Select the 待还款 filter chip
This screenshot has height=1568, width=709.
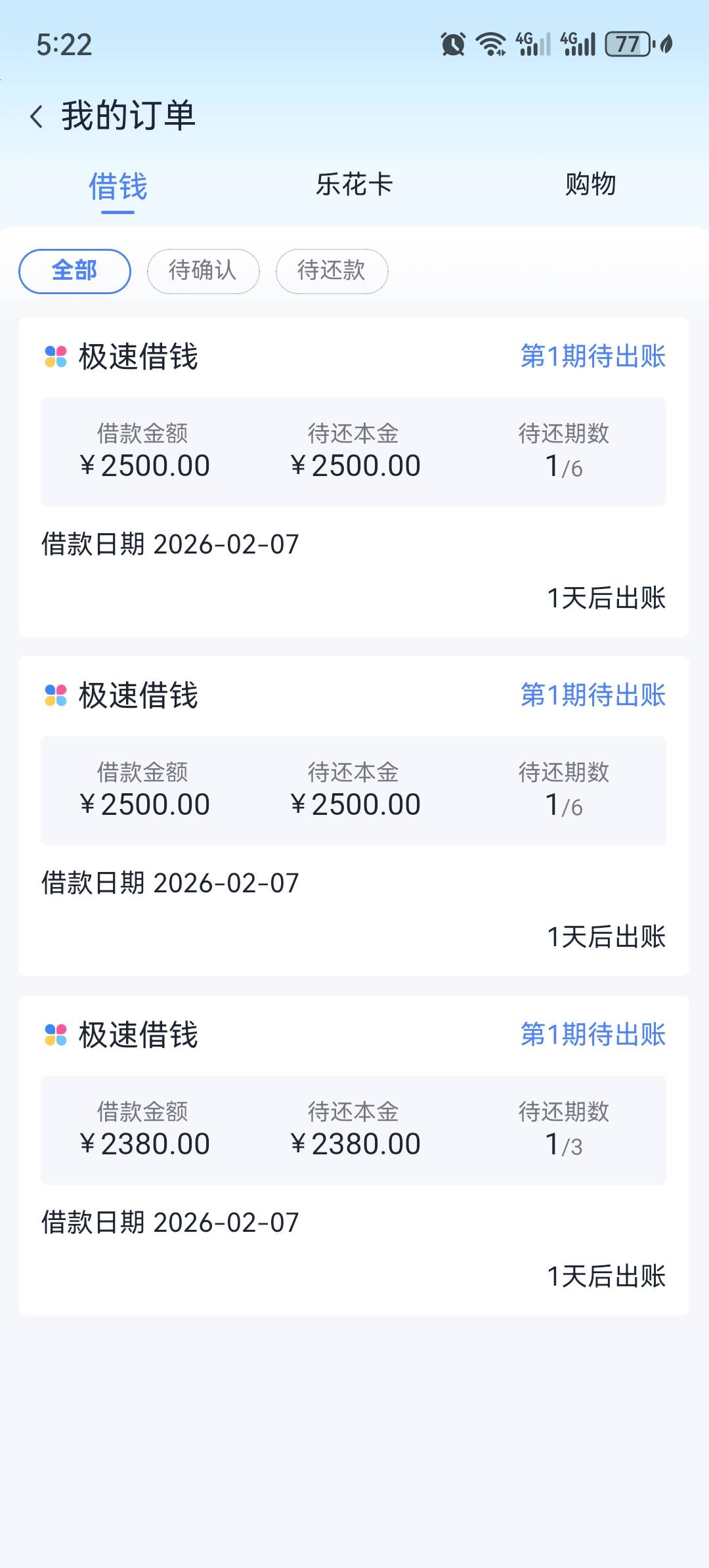[332, 271]
